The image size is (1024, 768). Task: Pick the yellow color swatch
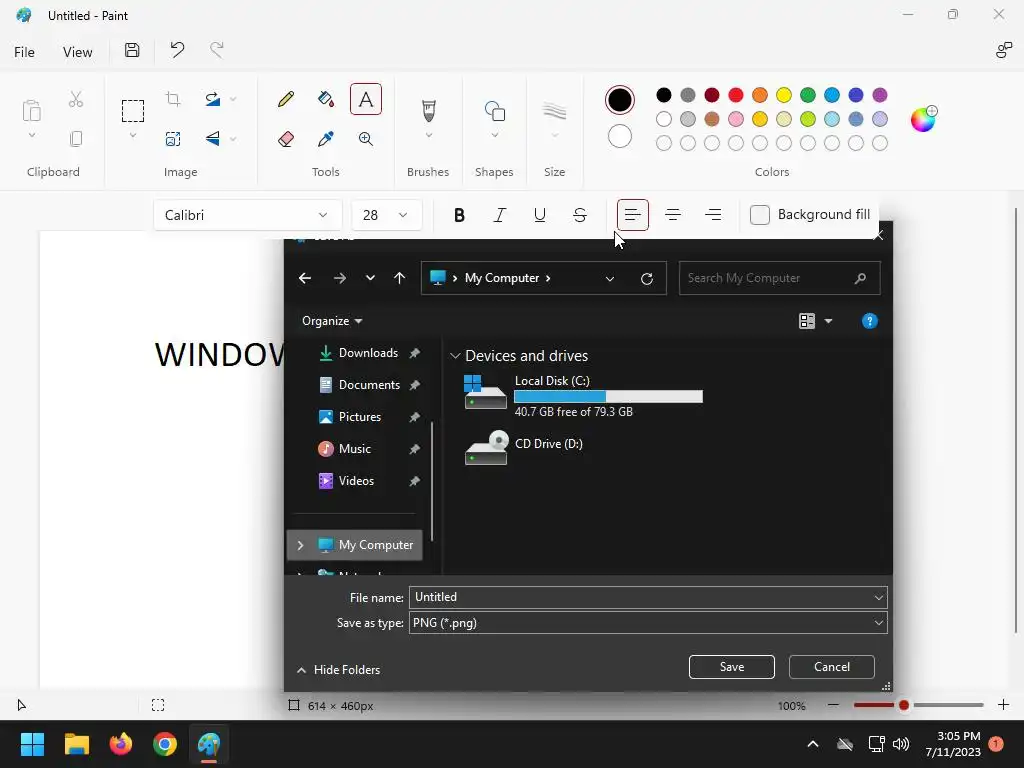(784, 95)
